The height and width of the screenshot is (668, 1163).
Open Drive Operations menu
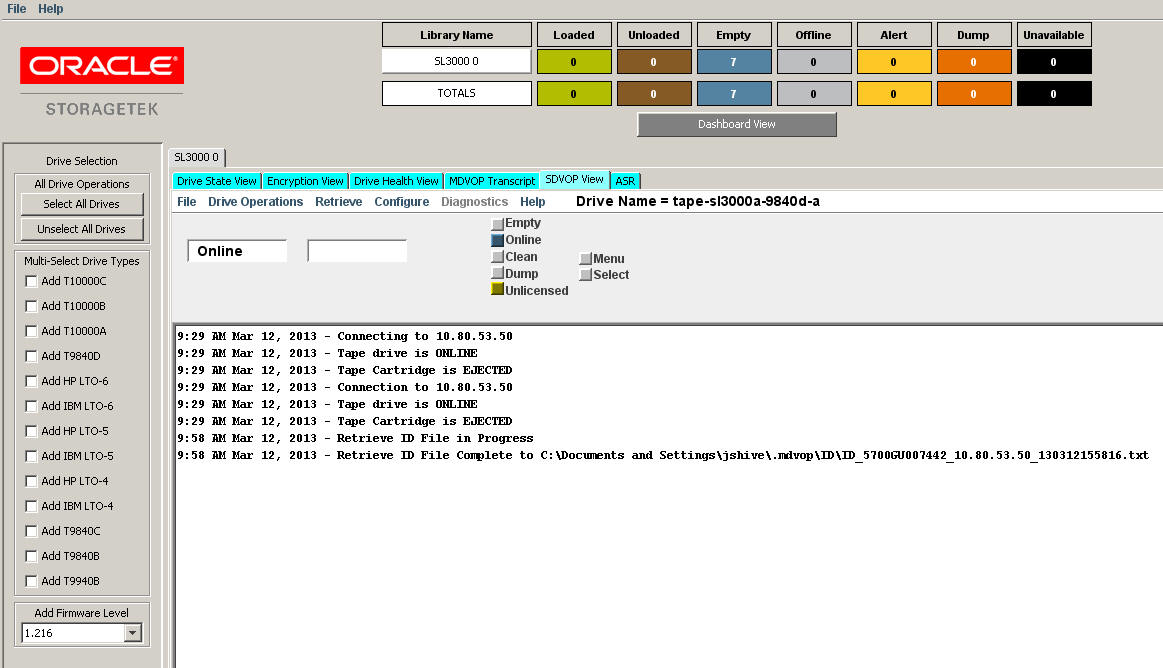click(255, 202)
